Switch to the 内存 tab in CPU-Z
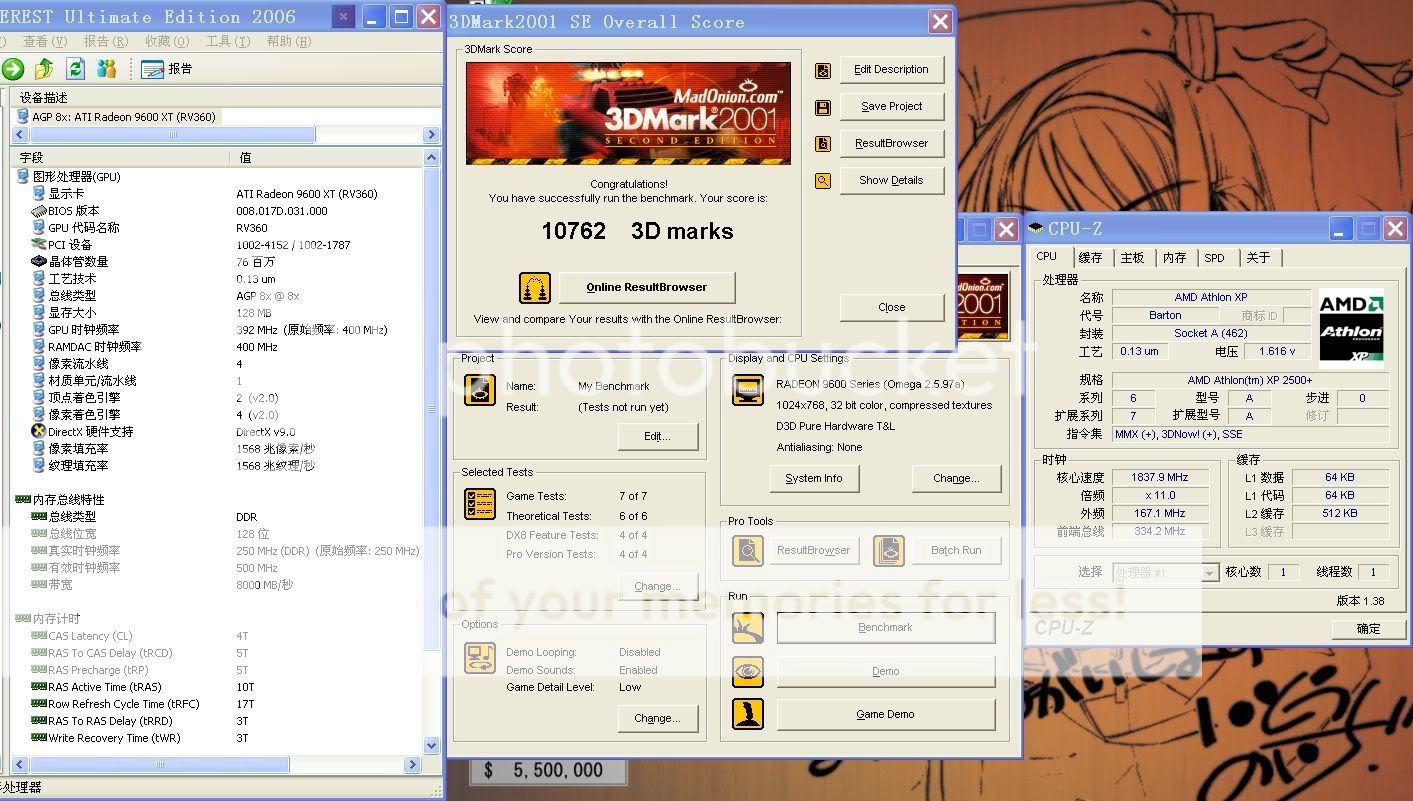The width and height of the screenshot is (1413, 801). pos(1174,258)
